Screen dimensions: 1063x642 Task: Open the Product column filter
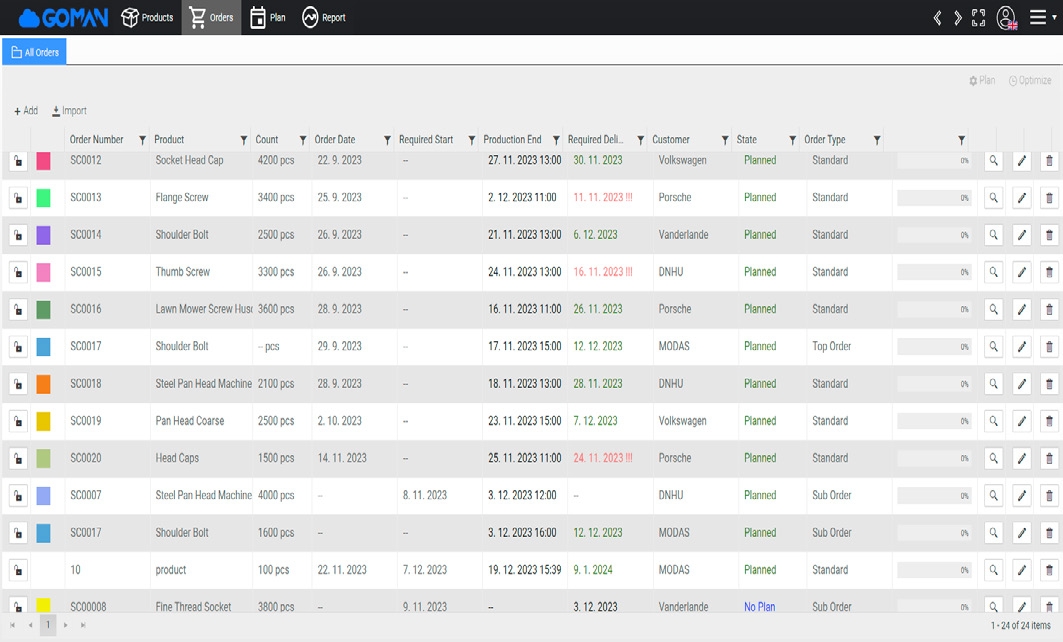[243, 140]
